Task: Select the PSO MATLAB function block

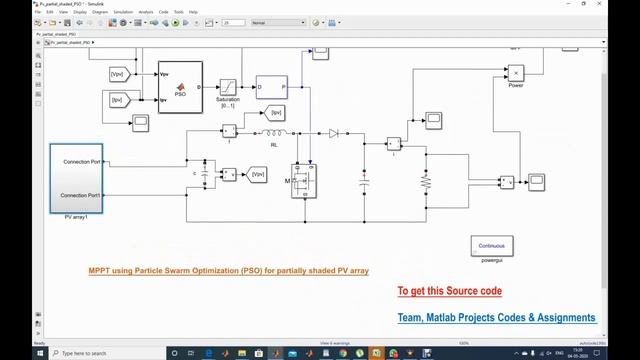Action: click(x=180, y=87)
